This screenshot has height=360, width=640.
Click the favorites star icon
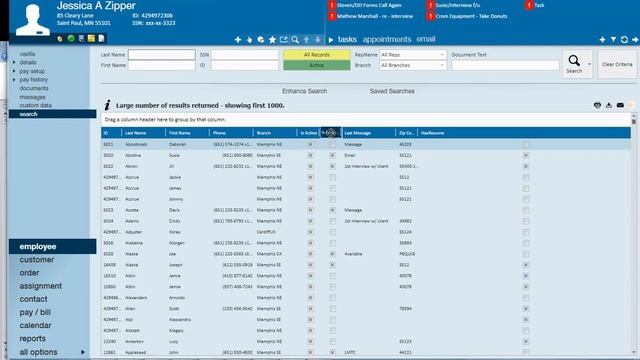click(272, 40)
